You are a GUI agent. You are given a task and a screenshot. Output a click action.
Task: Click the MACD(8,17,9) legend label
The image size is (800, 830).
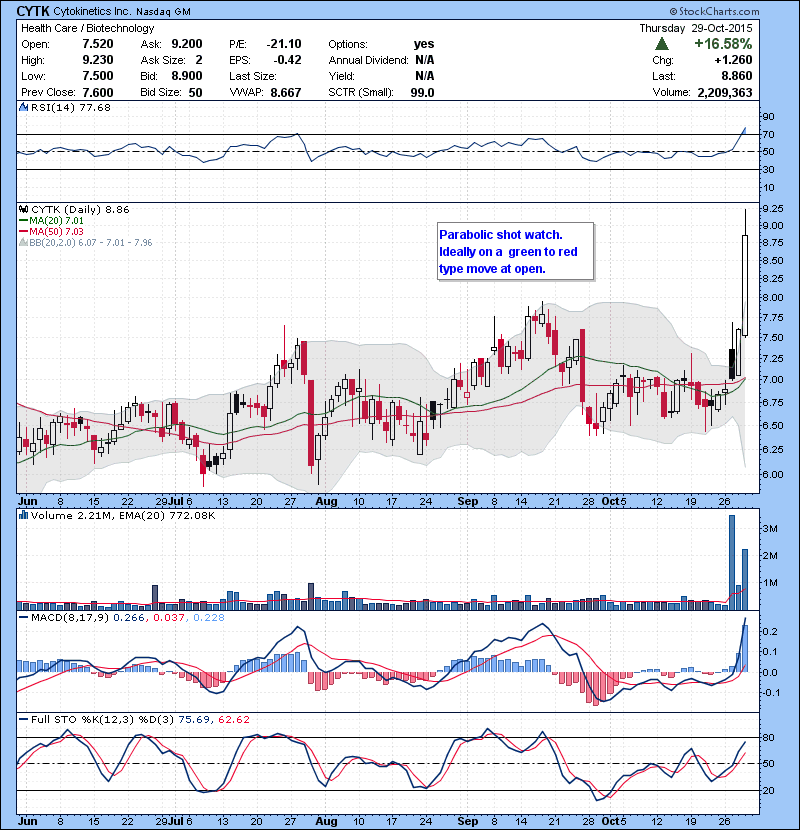pos(71,618)
